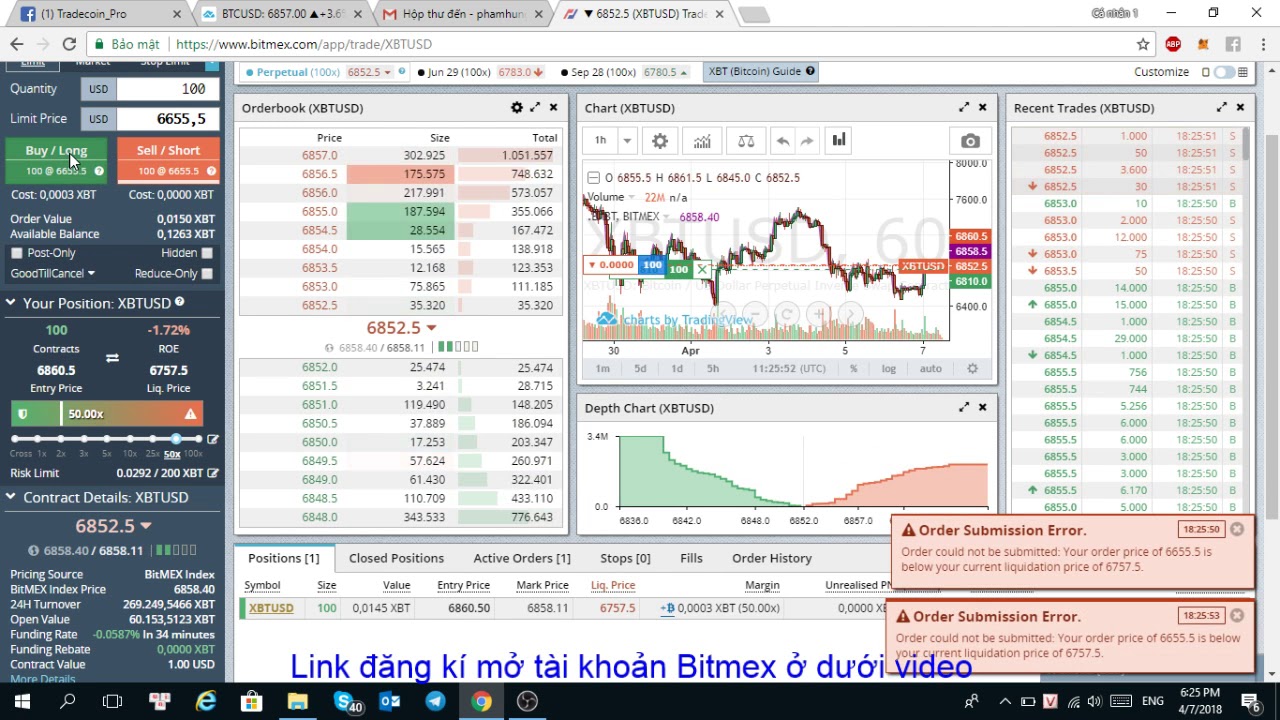Viewport: 1280px width, 720px height.
Task: Set chart range to 5d
Action: click(x=640, y=369)
